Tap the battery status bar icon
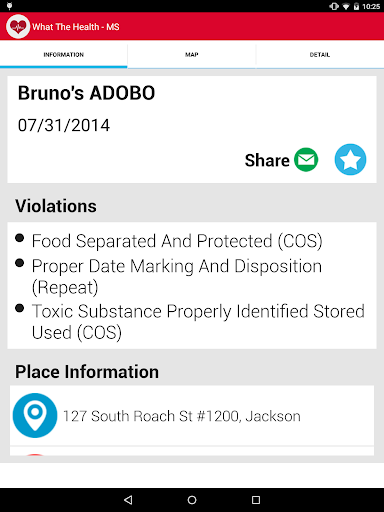This screenshot has width=384, height=512. coord(356,6)
